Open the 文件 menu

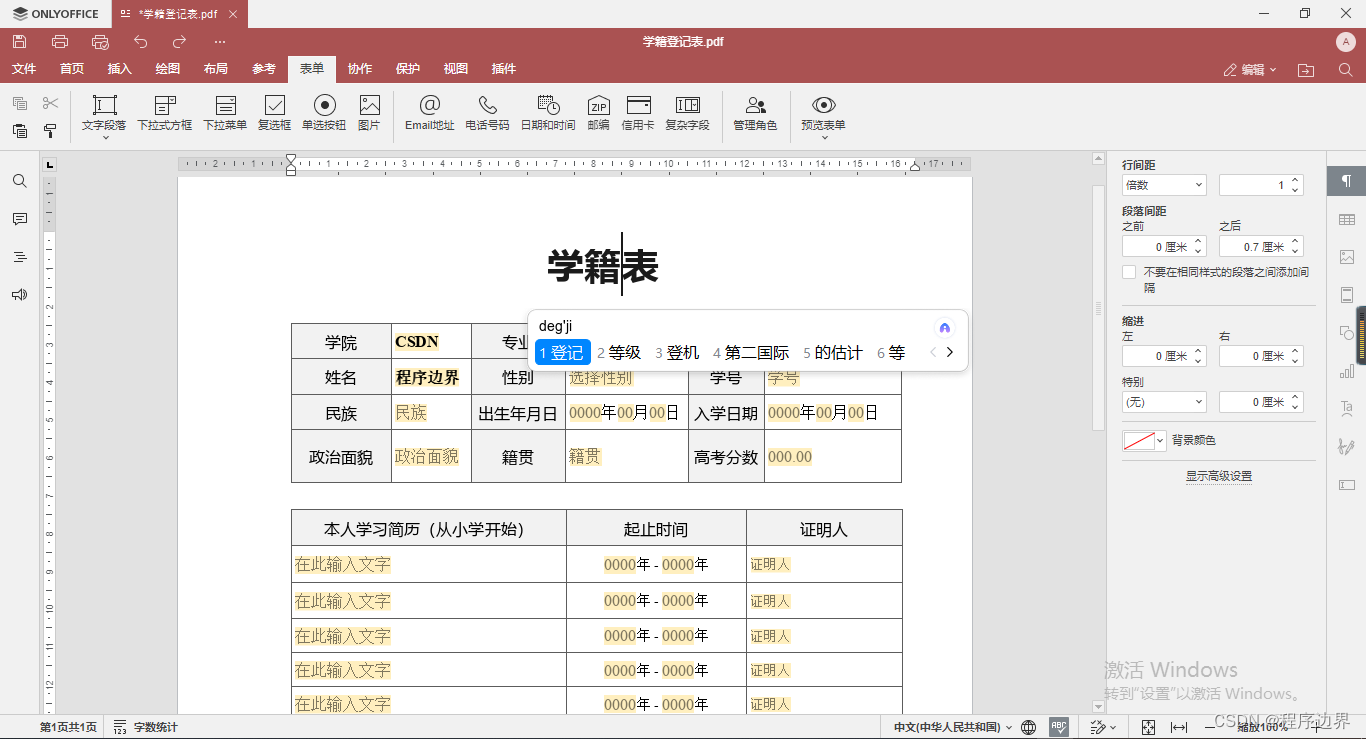pyautogui.click(x=24, y=69)
